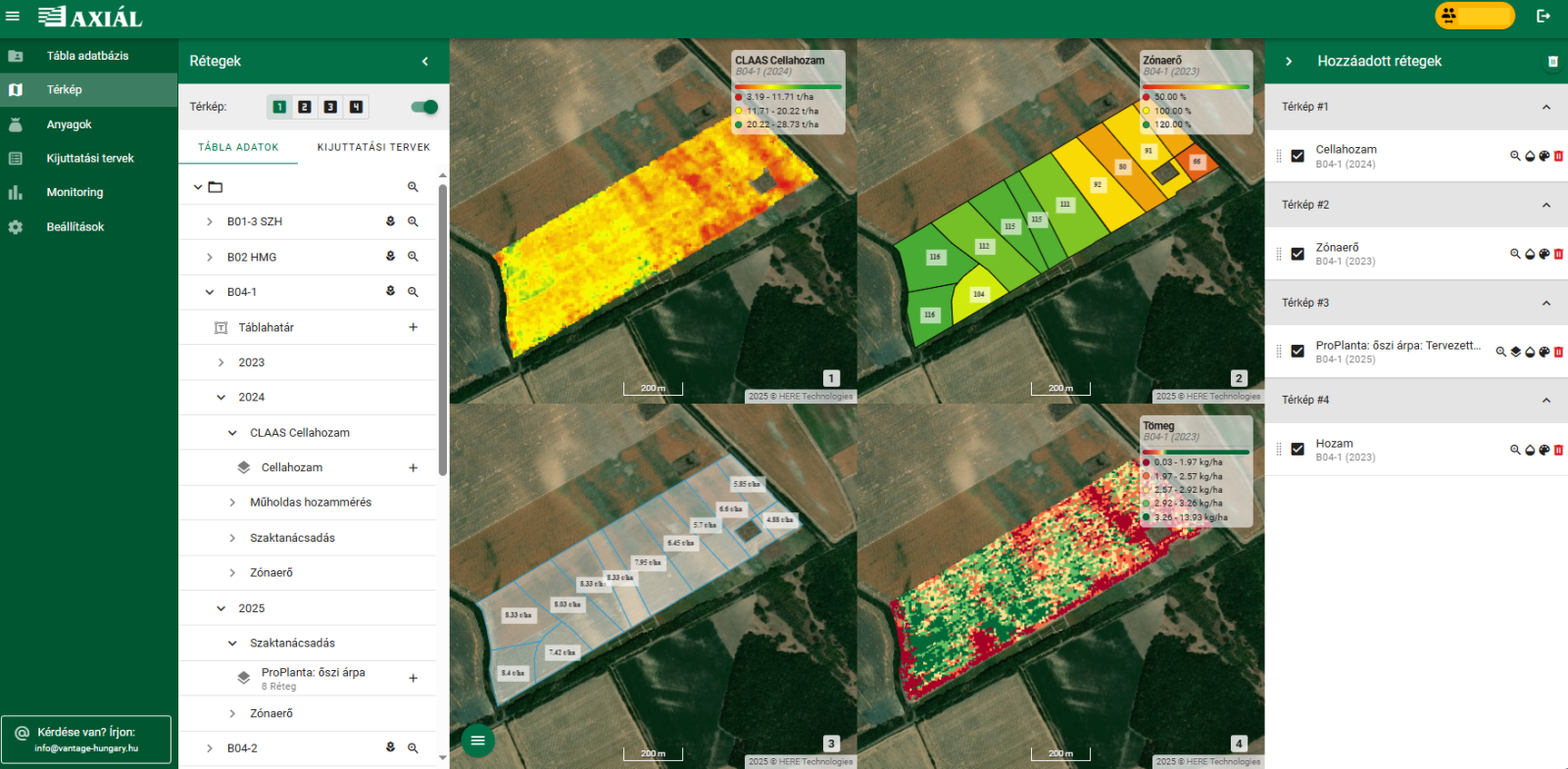Uncheck the ProPlanta: őszi árpa layer checkbox
Screen dimensions: 1568x769
coord(1298,351)
